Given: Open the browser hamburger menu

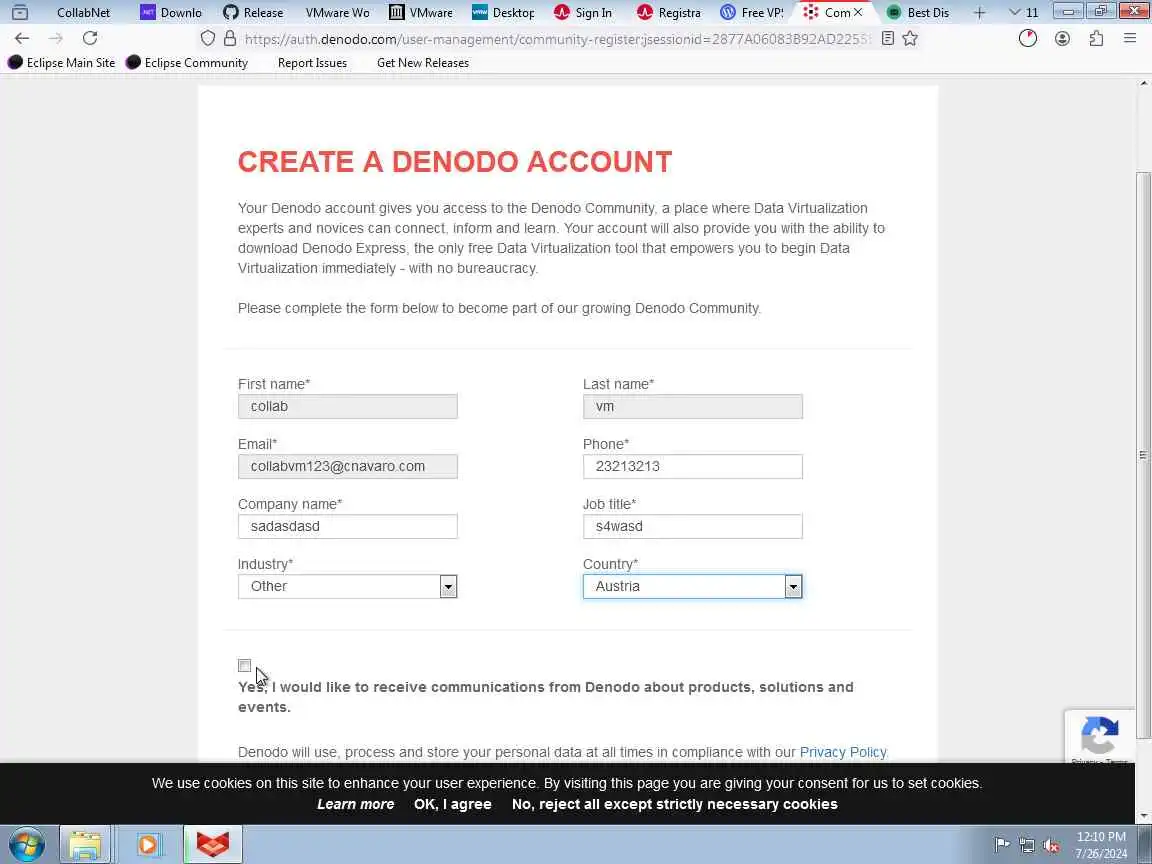Looking at the screenshot, I should (x=1130, y=38).
